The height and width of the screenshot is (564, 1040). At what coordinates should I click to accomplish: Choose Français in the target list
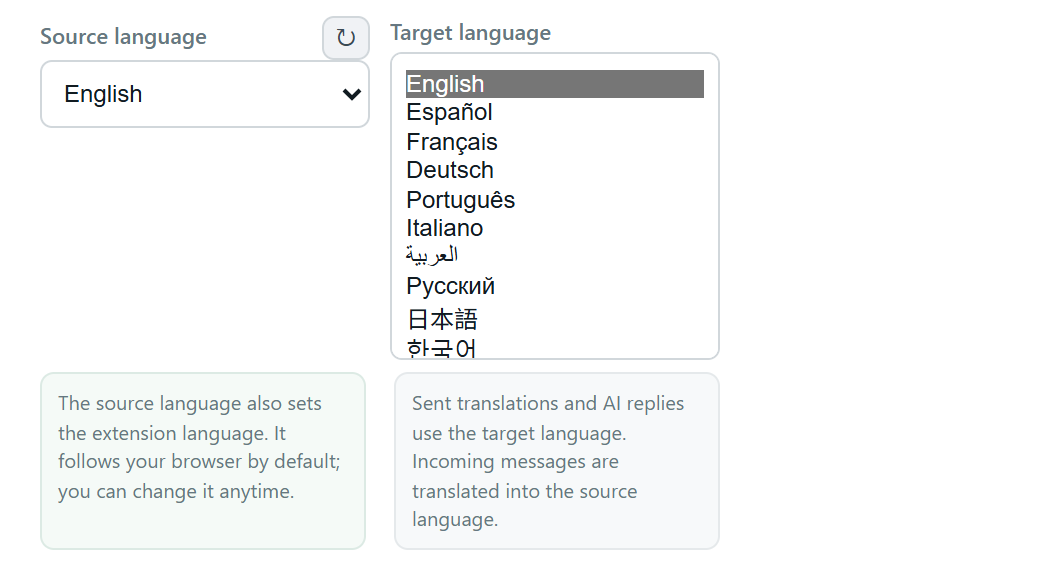554,142
